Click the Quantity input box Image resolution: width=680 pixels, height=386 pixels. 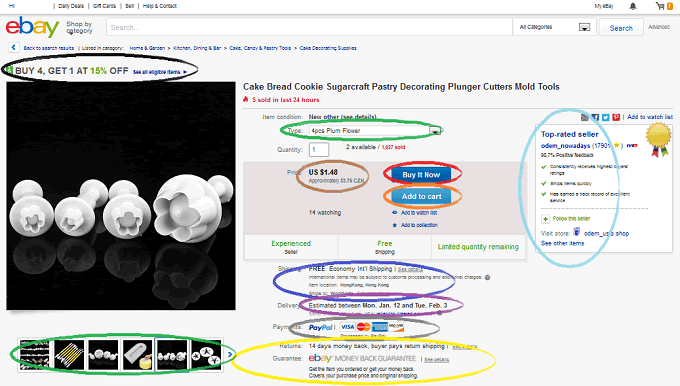coord(319,150)
